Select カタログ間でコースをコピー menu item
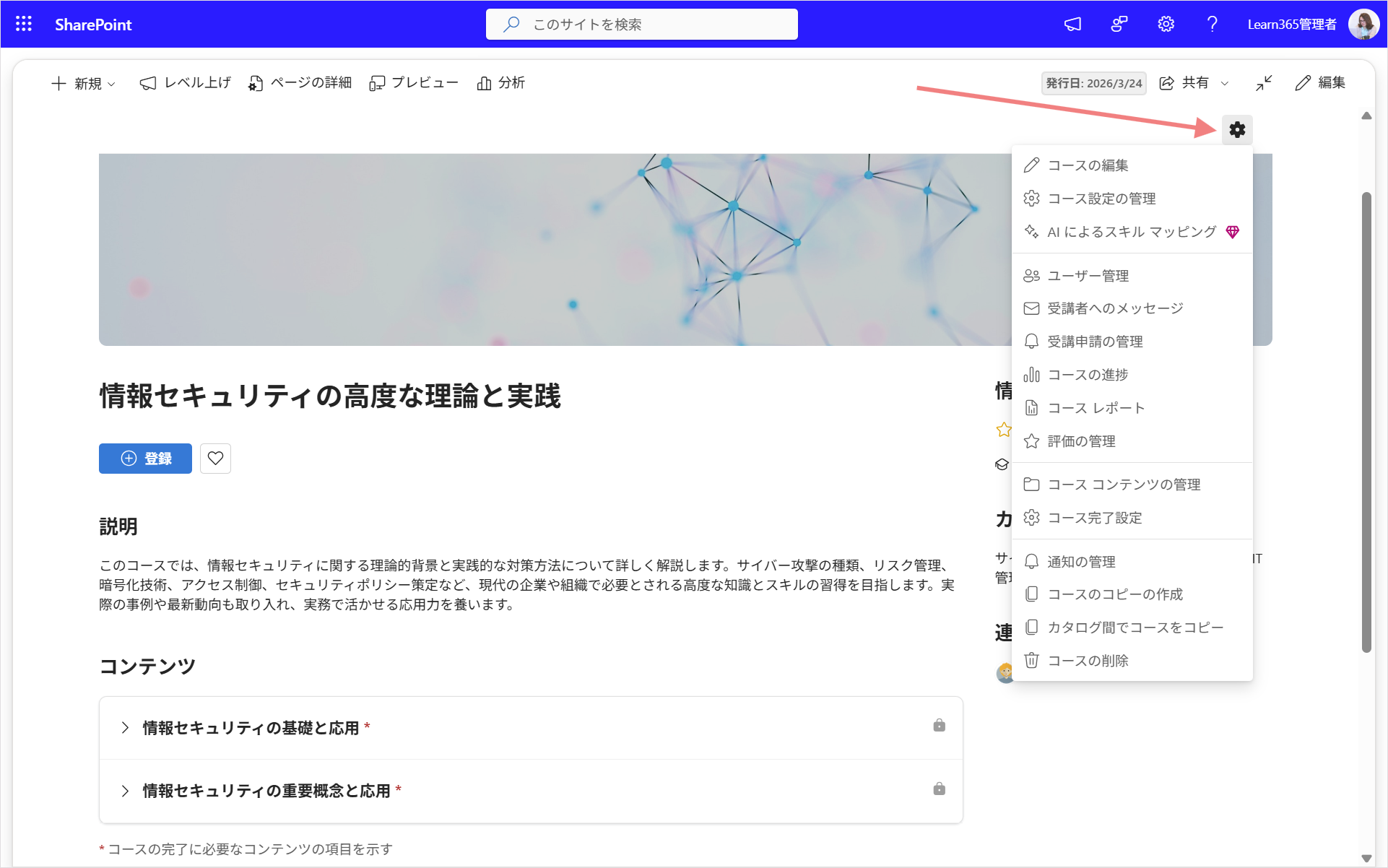 point(1132,628)
